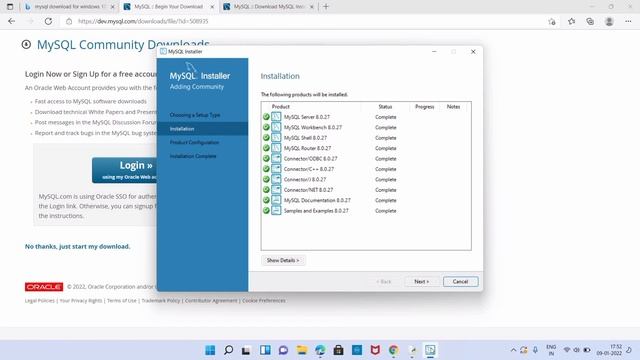Open the Windows Start menu
The height and width of the screenshot is (360, 640).
pyautogui.click(x=210, y=350)
